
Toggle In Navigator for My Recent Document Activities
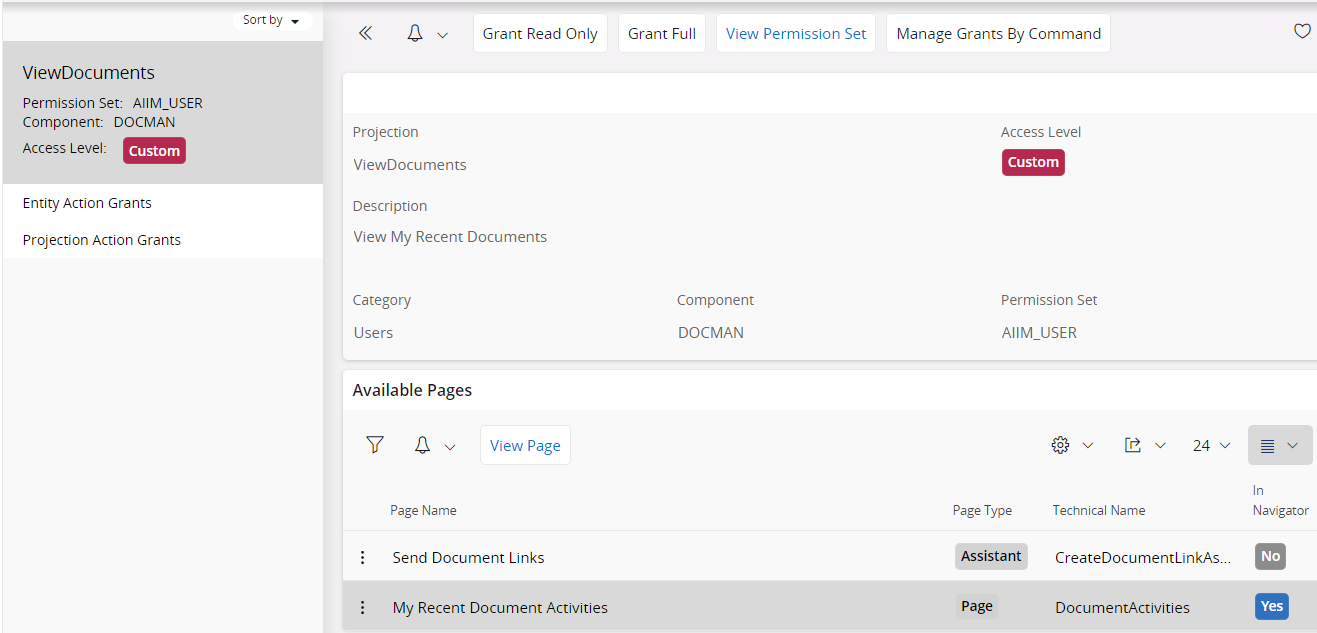pyautogui.click(x=1271, y=606)
